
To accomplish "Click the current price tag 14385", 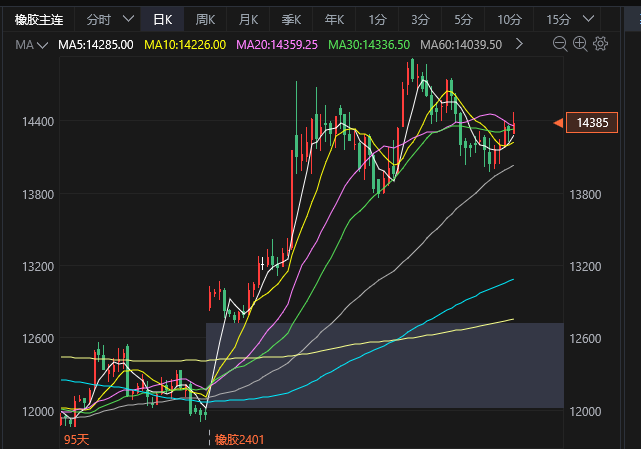I will click(x=592, y=122).
